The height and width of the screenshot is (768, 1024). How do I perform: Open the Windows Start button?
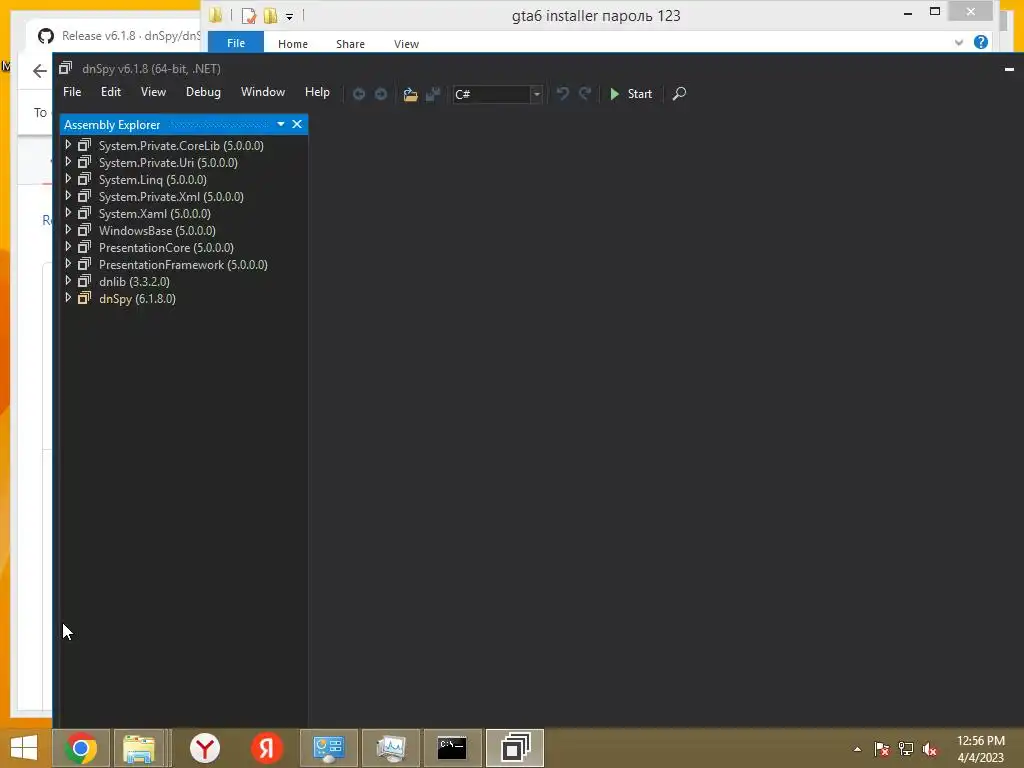click(24, 748)
